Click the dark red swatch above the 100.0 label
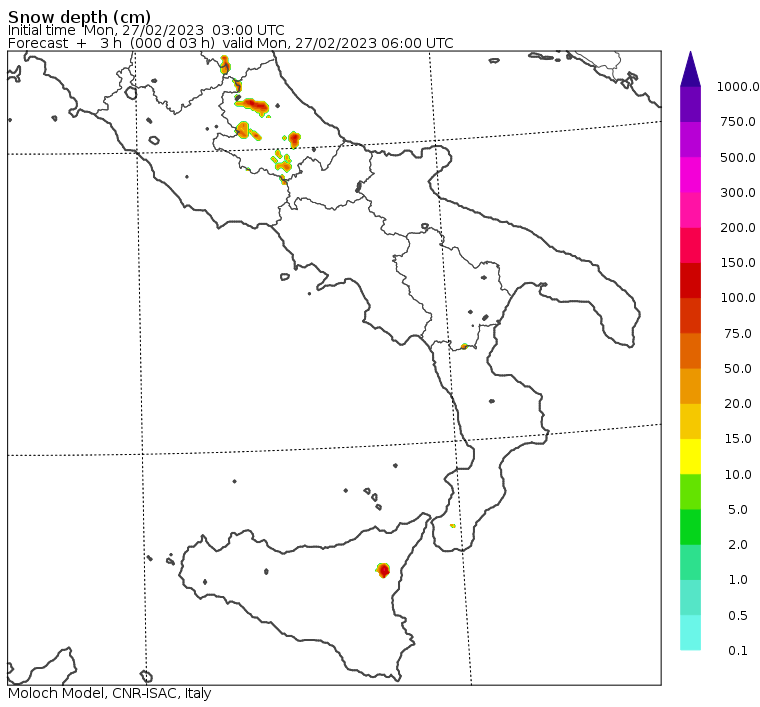 [690, 280]
